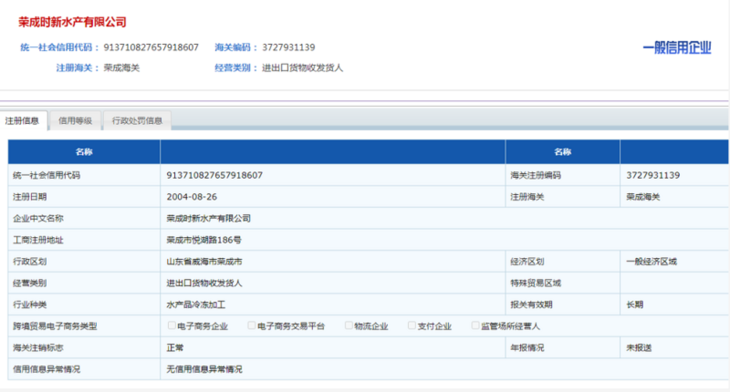
Task: Click table label 年报情况
Action: tap(527, 348)
